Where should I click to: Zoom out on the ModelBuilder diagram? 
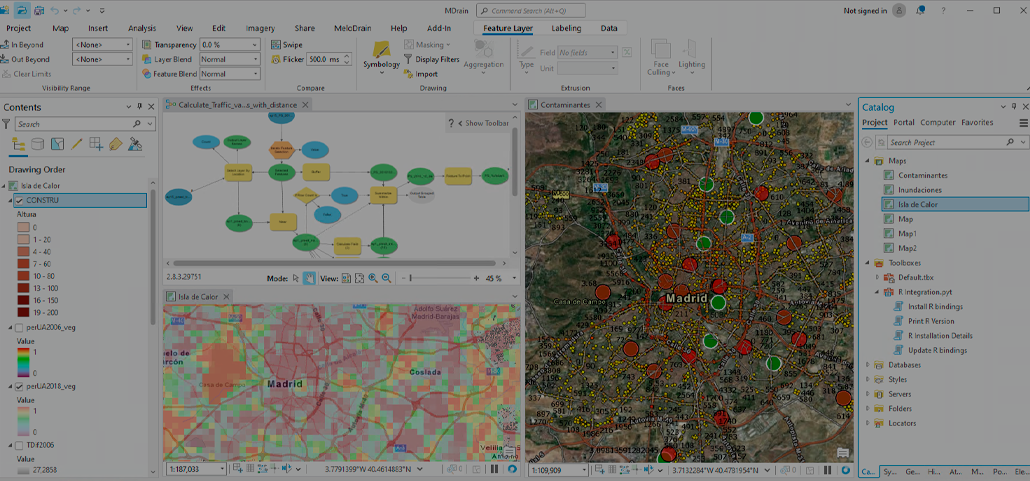click(386, 279)
